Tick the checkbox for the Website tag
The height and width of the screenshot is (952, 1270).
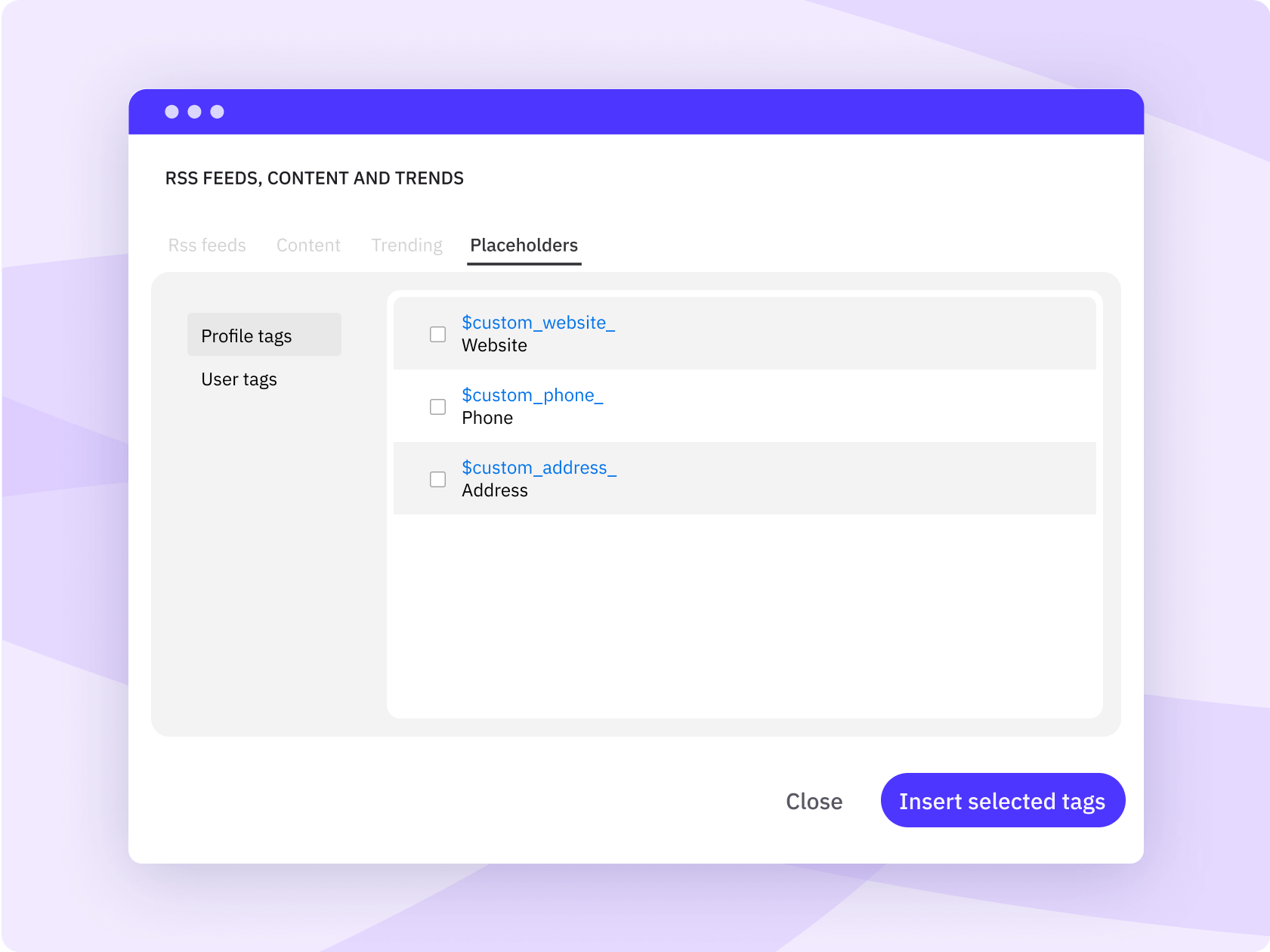(437, 334)
